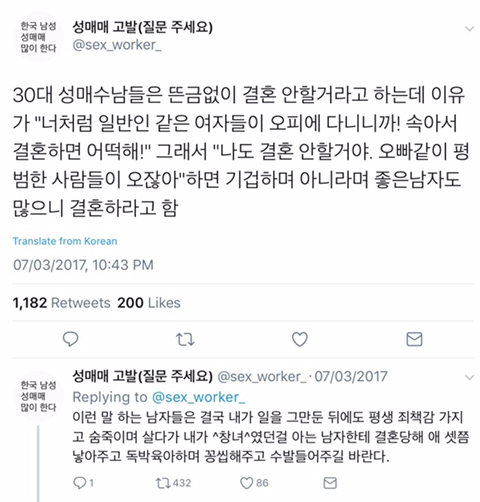Open the main tweet's chevron options menu
Viewport: 480px width, 502px height.
click(469, 29)
